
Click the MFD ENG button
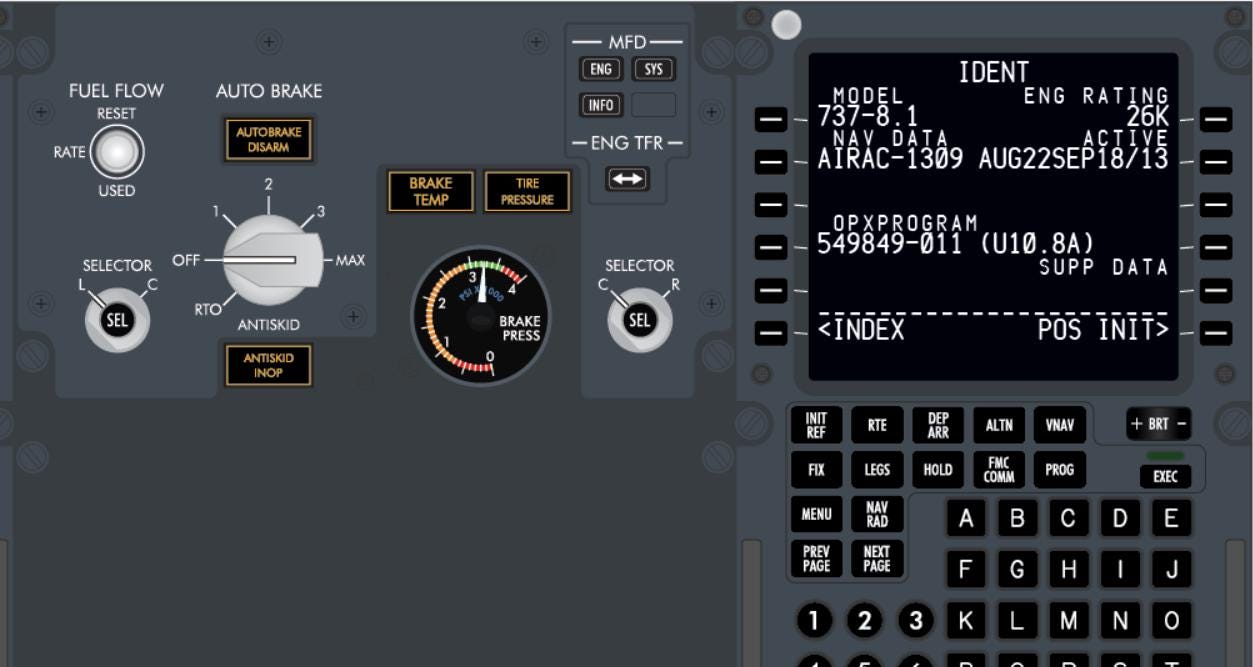601,69
